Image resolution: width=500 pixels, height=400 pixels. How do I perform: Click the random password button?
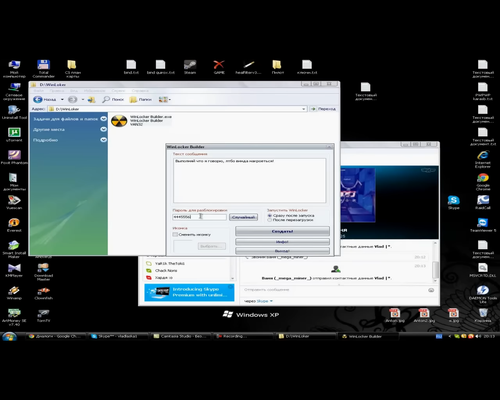coord(243,217)
